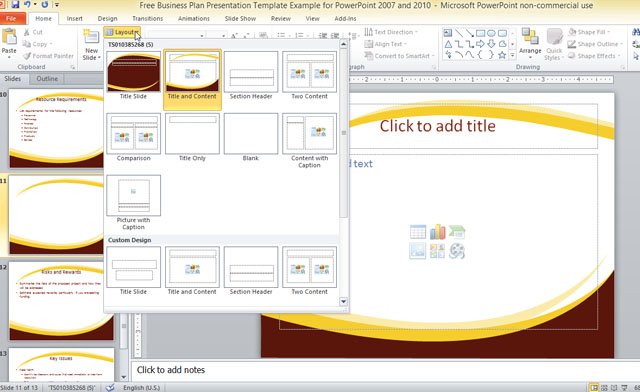The image size is (640, 392).
Task: Toggle the Layout dropdown button
Action: pos(122,32)
